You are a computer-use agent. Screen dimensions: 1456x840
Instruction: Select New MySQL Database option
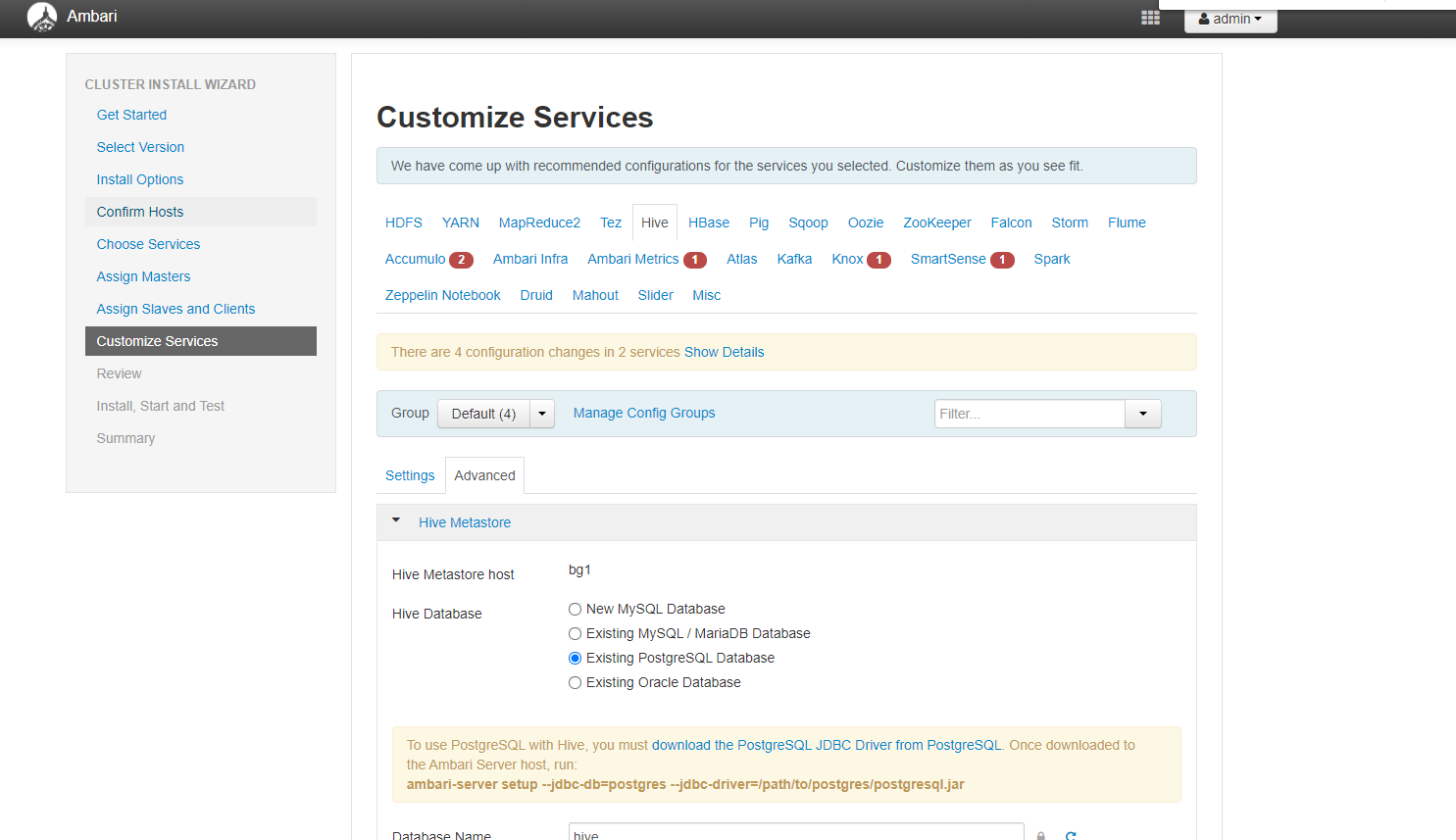(x=576, y=610)
